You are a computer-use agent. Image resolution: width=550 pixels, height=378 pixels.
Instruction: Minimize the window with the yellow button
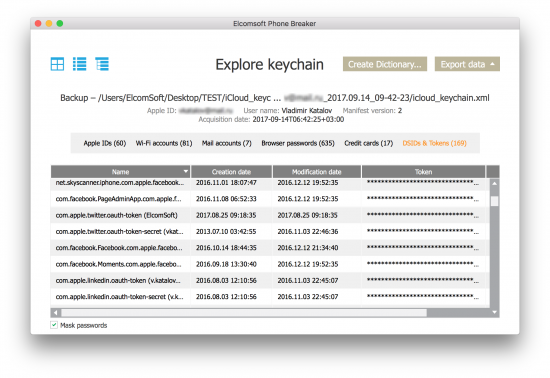[49, 23]
